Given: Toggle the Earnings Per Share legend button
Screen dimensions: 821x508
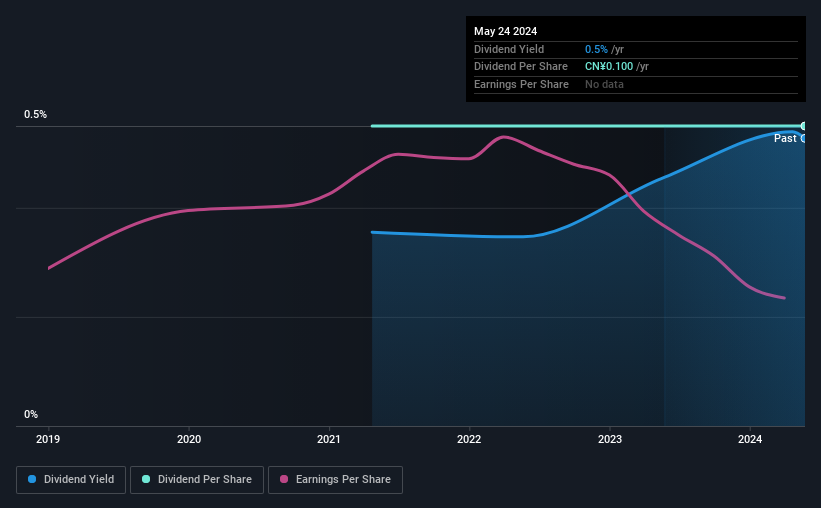Looking at the screenshot, I should (335, 480).
